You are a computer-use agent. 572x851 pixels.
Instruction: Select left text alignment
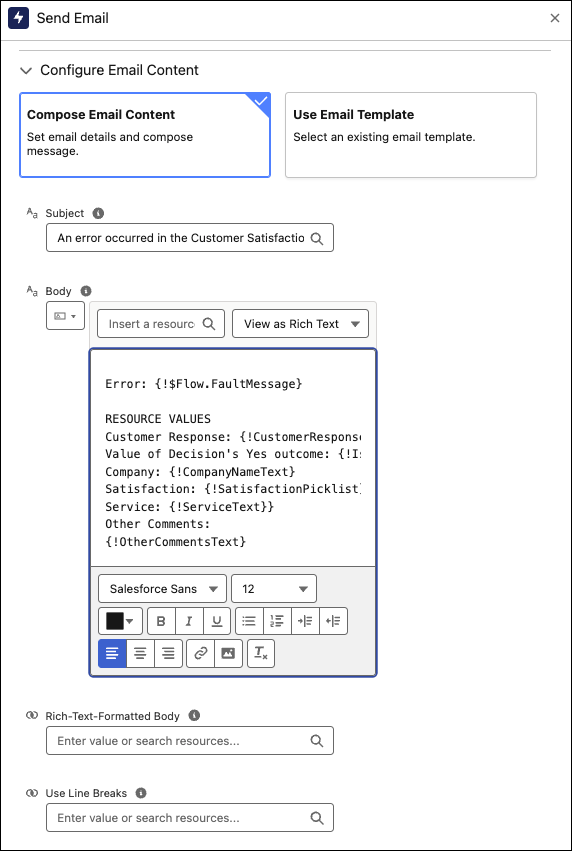pyautogui.click(x=112, y=653)
